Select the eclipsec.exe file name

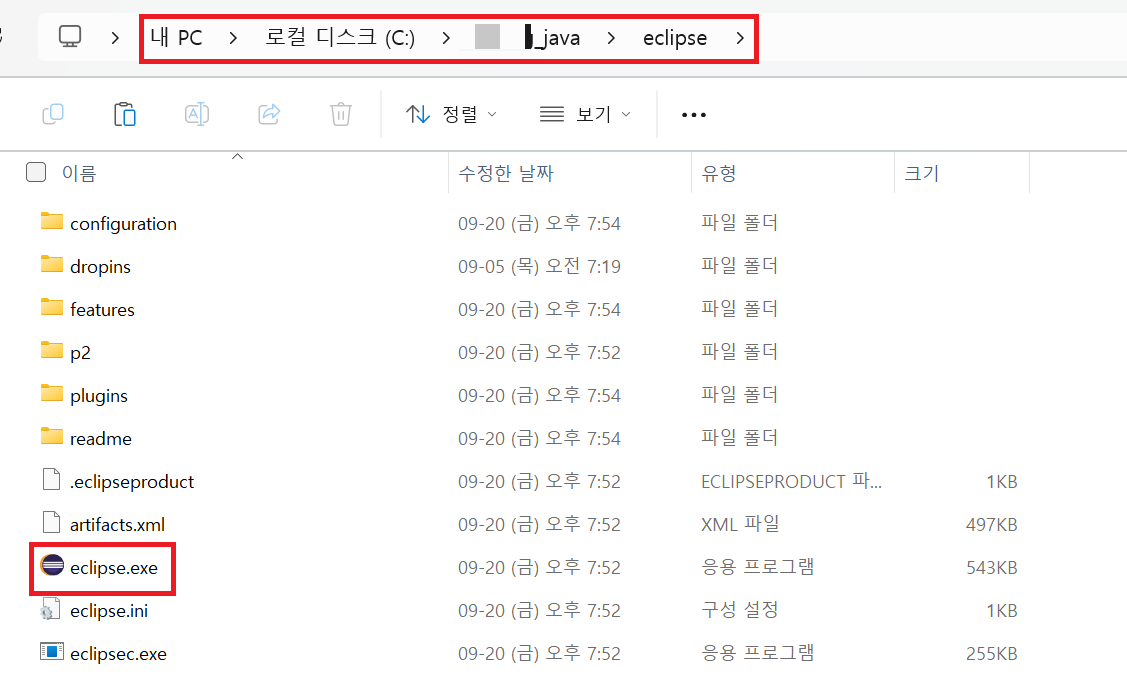[118, 654]
